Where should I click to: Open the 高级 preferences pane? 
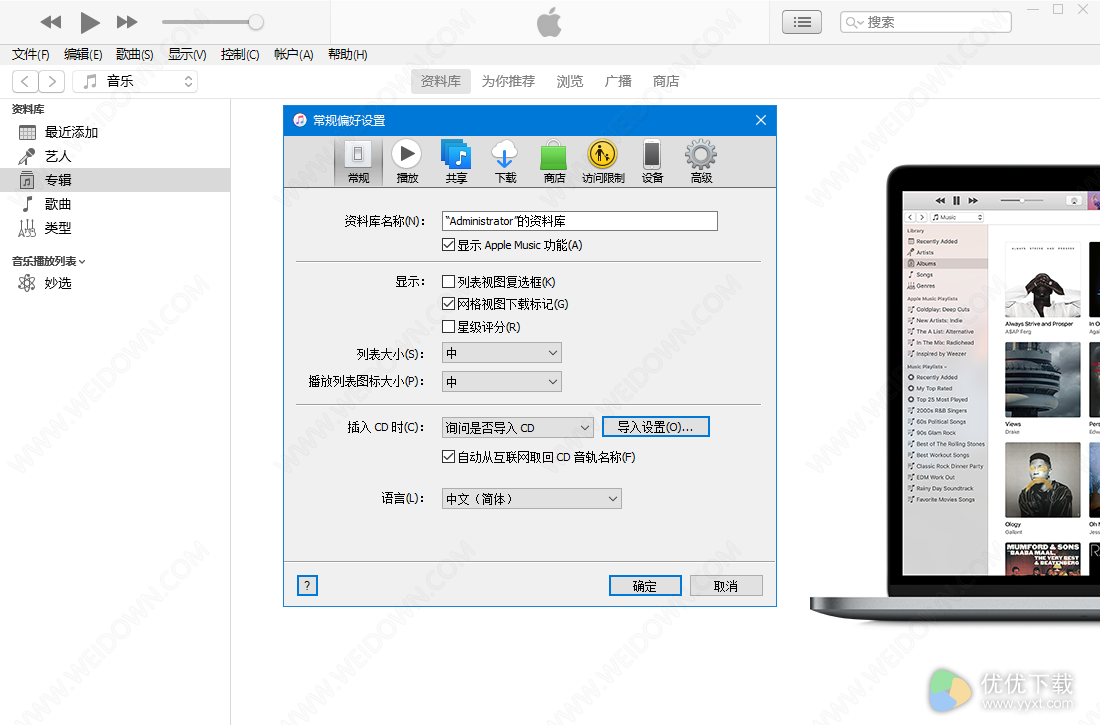(701, 162)
